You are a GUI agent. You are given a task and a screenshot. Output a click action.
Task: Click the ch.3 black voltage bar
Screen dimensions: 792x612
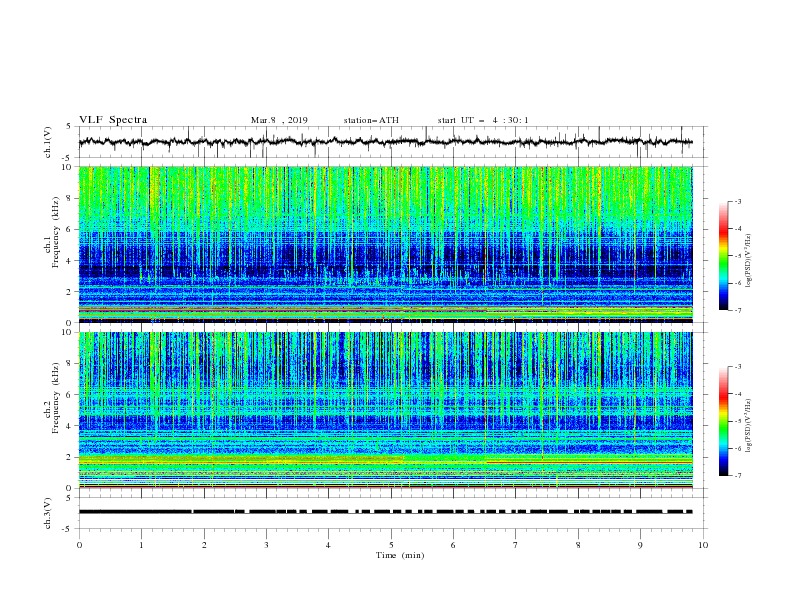click(x=385, y=512)
